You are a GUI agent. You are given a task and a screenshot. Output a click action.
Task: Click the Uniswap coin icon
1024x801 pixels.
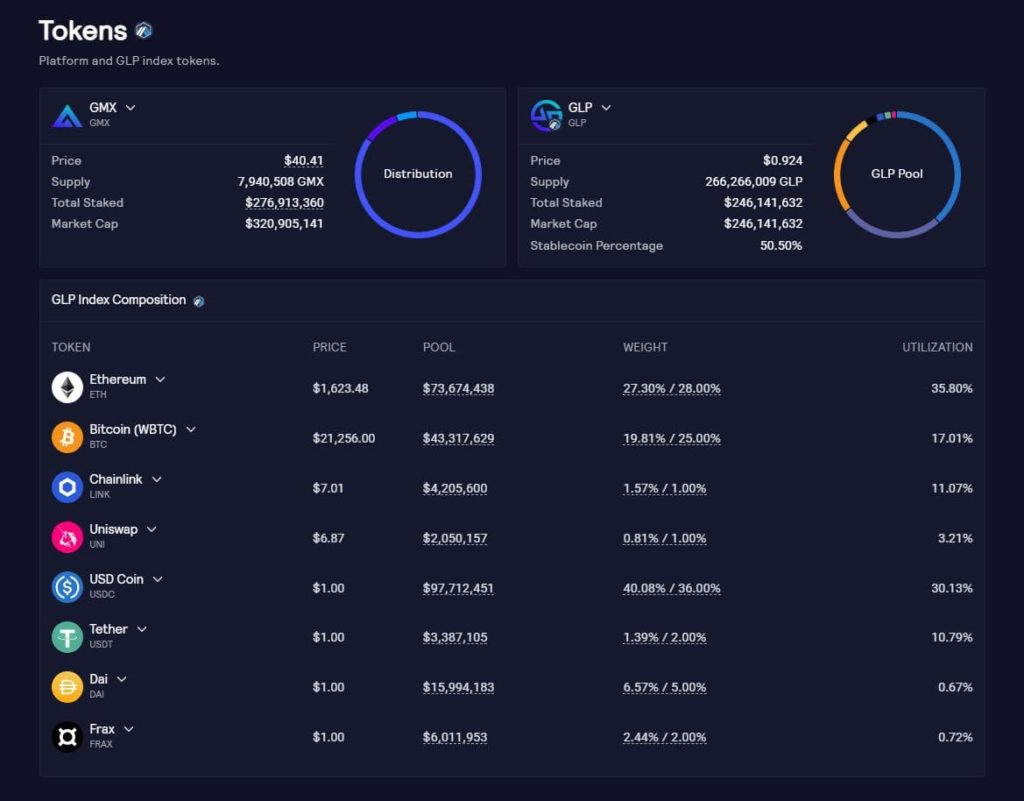tap(67, 537)
